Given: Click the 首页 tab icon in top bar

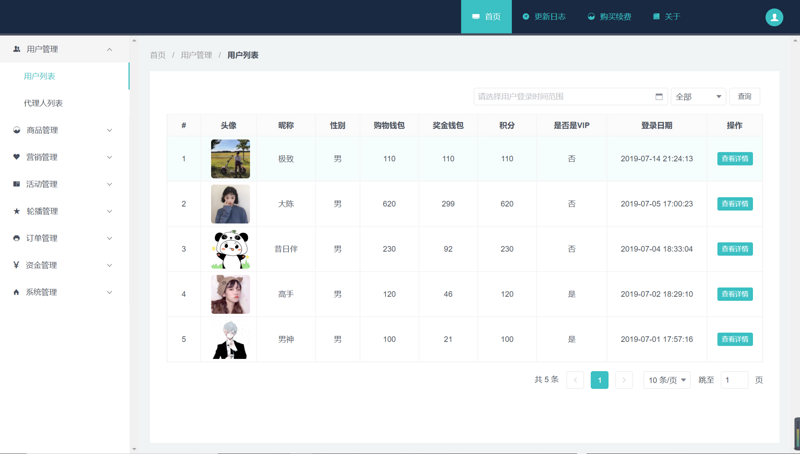Looking at the screenshot, I should coord(476,17).
